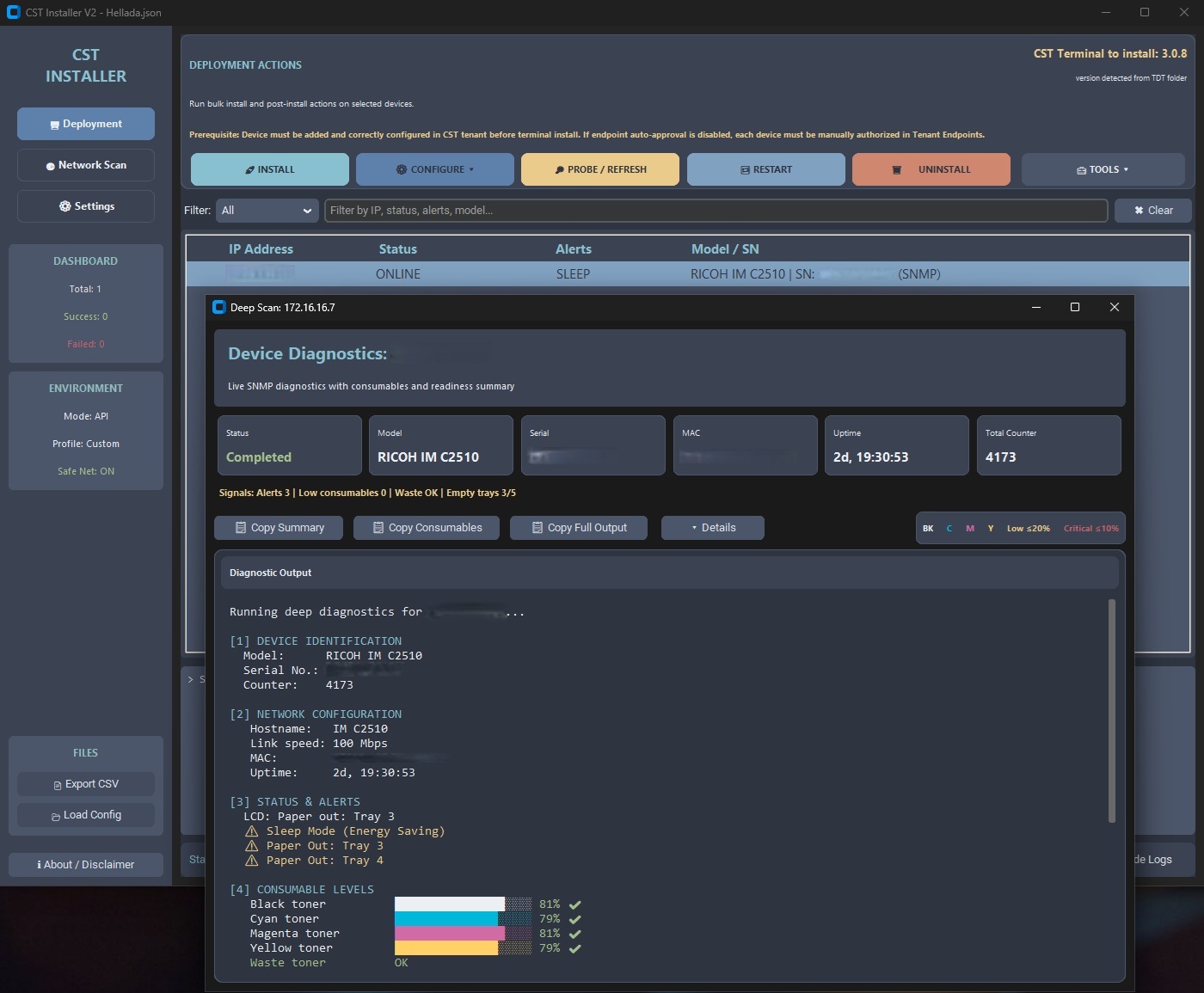The height and width of the screenshot is (993, 1204).
Task: Expand the Details section in Deep Scan
Action: pos(713,528)
